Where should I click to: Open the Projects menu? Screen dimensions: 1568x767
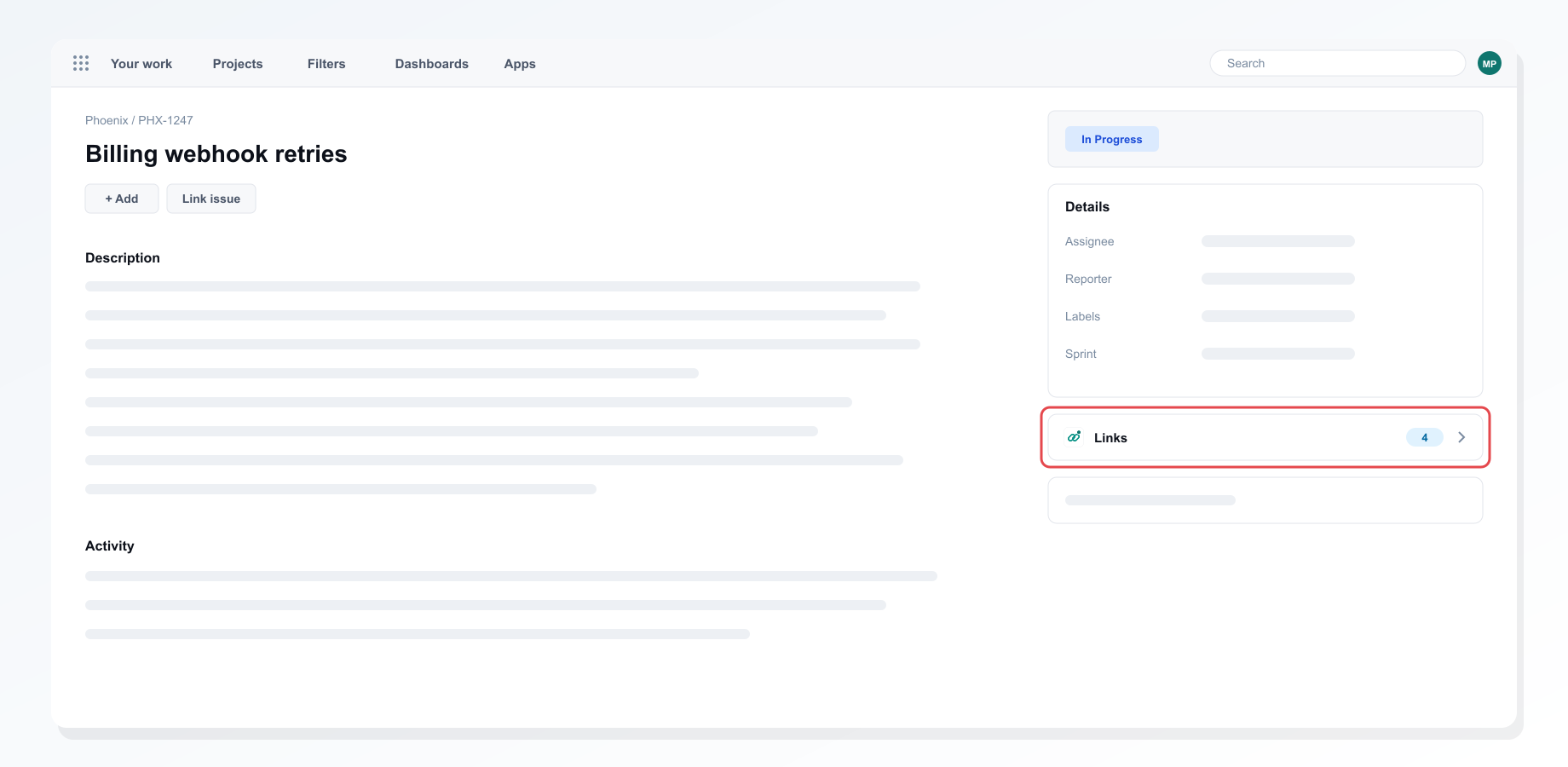(x=238, y=64)
